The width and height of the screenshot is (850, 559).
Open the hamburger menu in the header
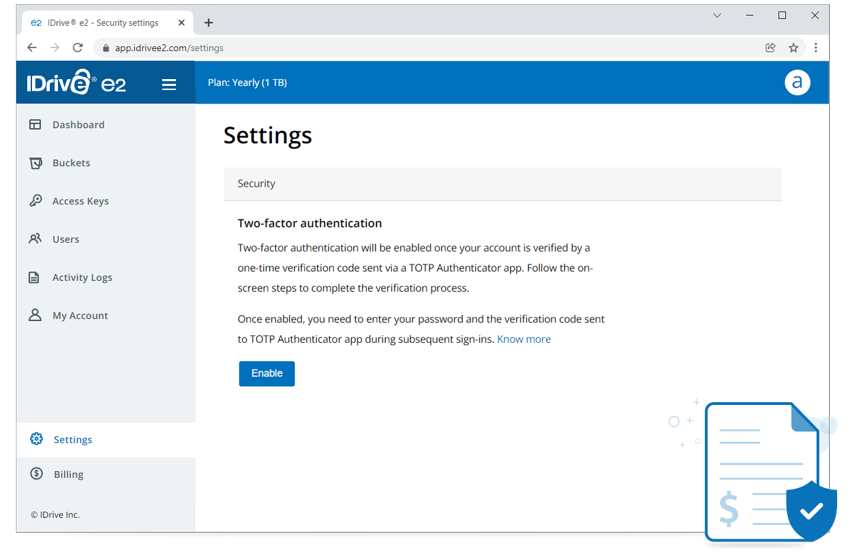[169, 84]
